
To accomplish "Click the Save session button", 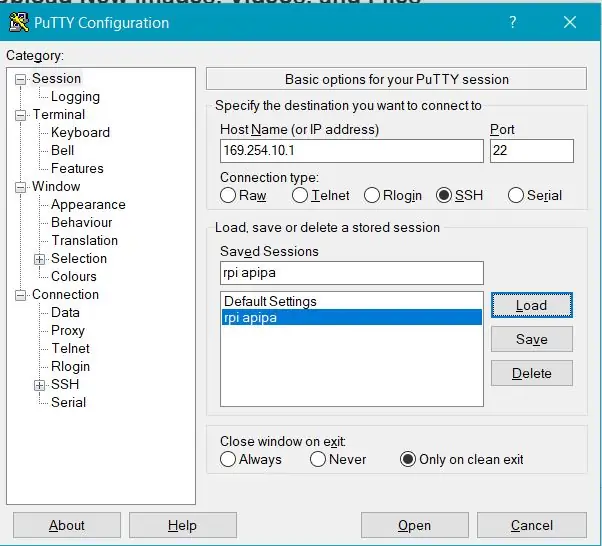I will pos(532,339).
